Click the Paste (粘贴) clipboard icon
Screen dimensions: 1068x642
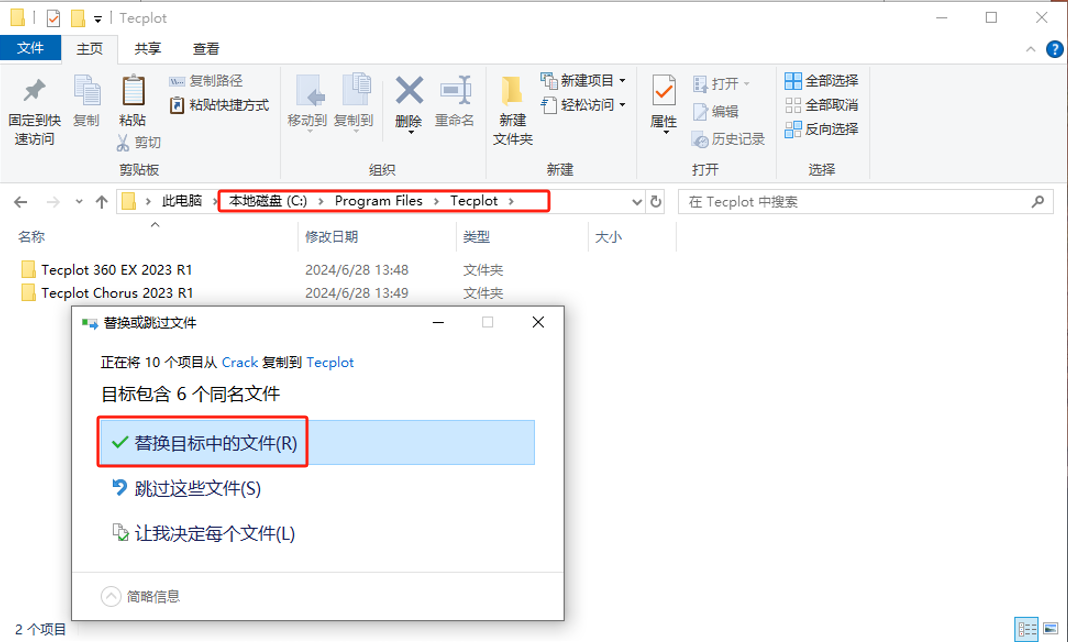(x=133, y=91)
